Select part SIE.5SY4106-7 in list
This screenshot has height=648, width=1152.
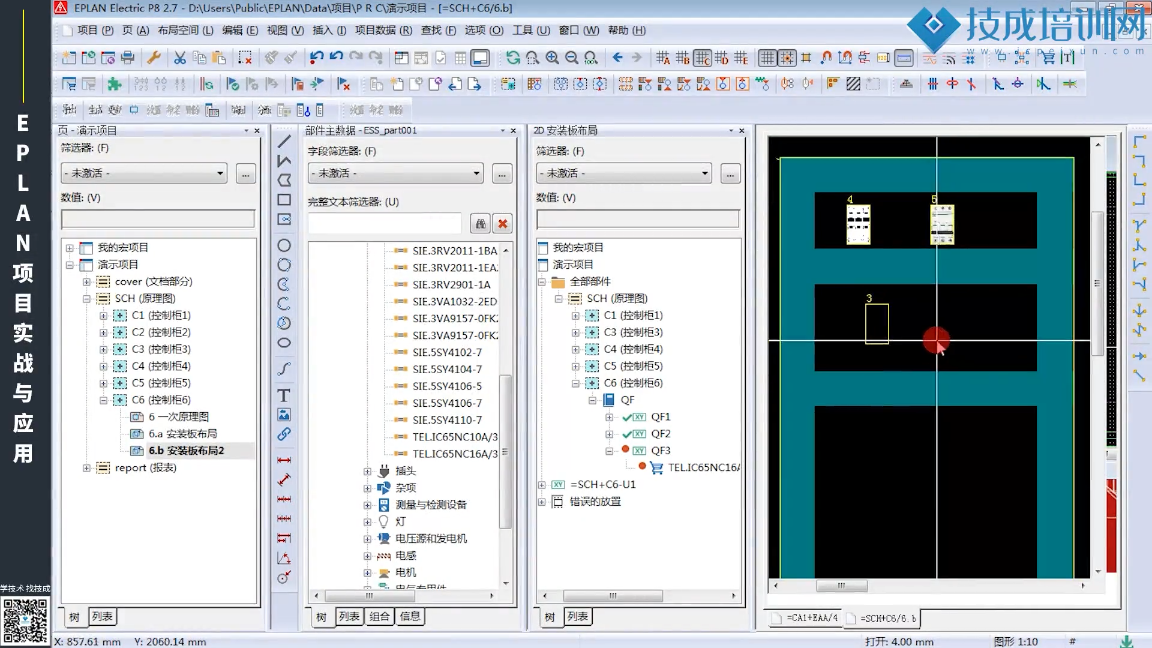[447, 403]
